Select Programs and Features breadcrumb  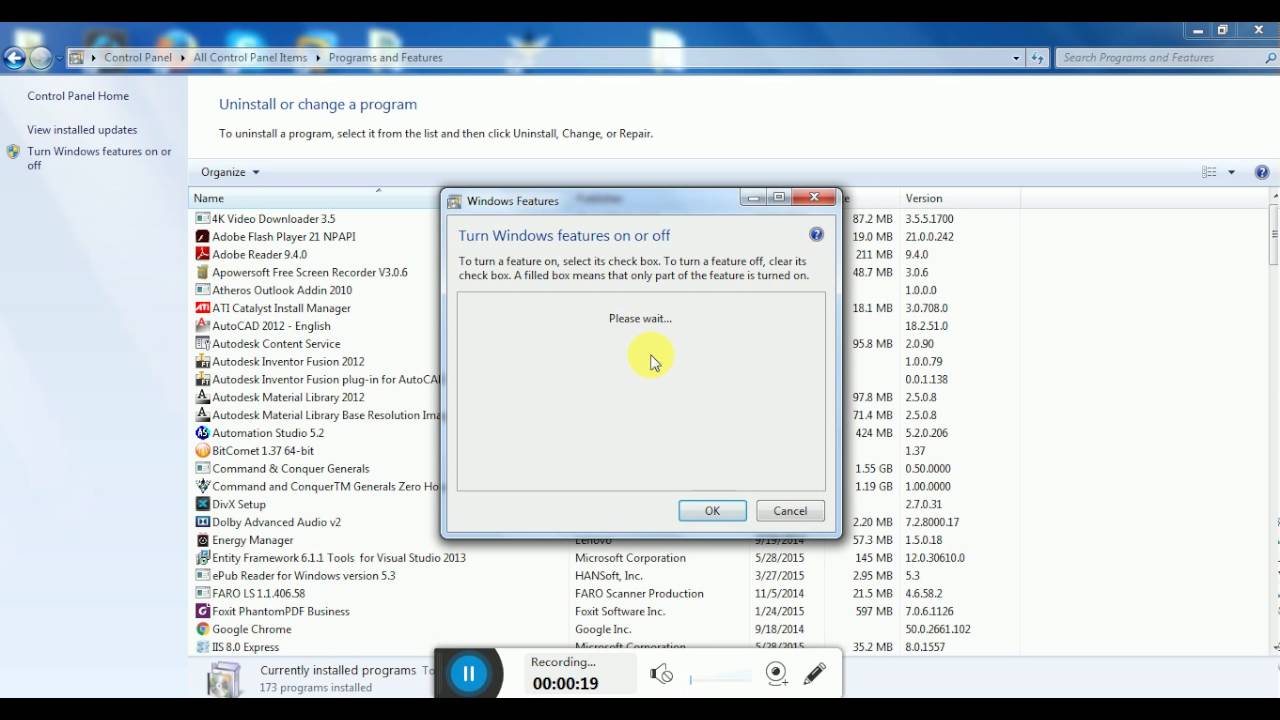coord(385,58)
